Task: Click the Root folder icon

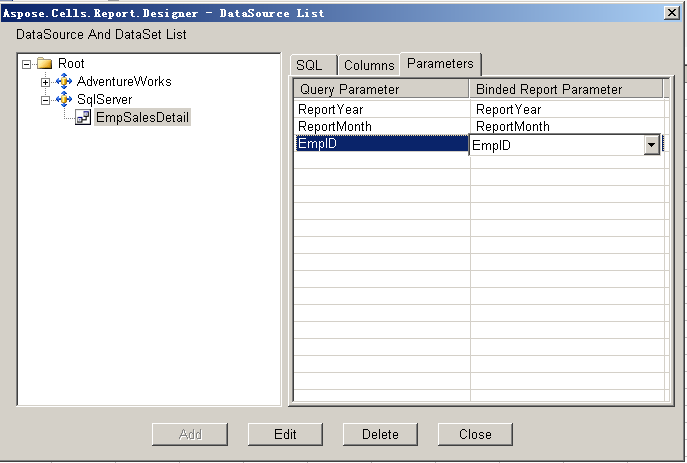Action: pos(45,64)
